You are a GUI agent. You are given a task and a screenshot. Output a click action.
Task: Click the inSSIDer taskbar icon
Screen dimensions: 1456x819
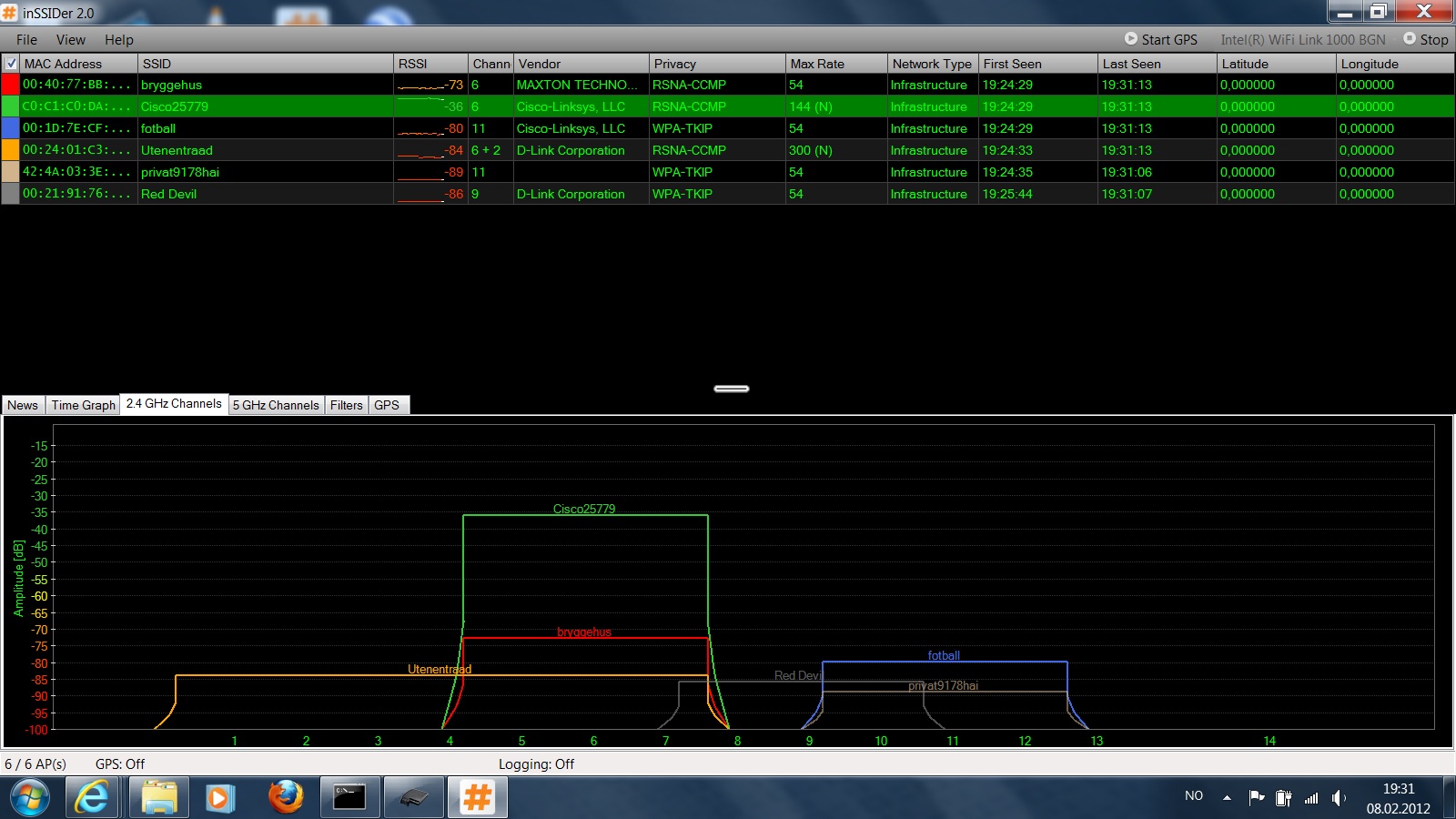[x=477, y=798]
